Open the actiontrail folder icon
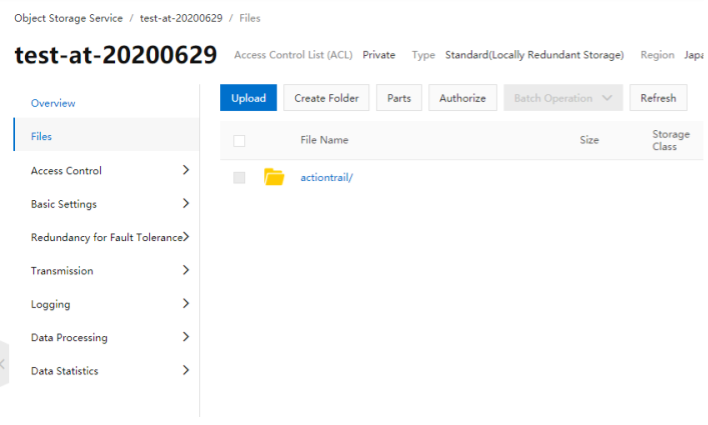 (x=274, y=177)
